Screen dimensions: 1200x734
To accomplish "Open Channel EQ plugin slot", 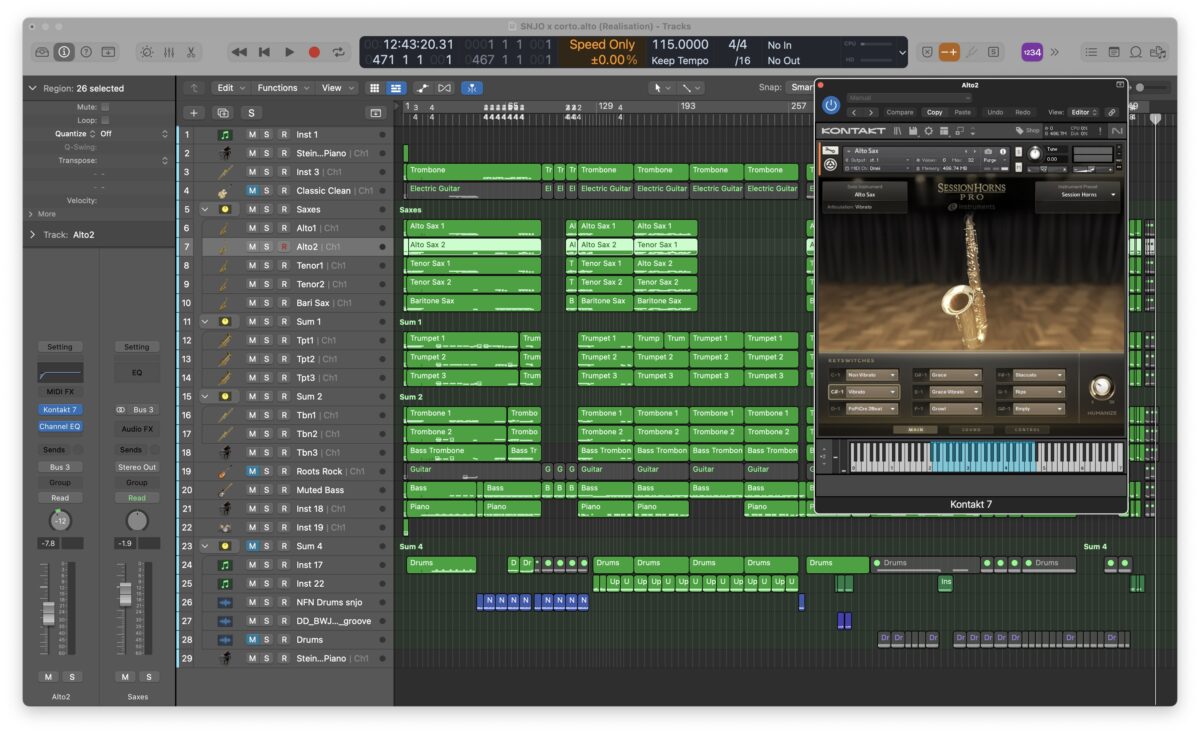I will point(60,427).
